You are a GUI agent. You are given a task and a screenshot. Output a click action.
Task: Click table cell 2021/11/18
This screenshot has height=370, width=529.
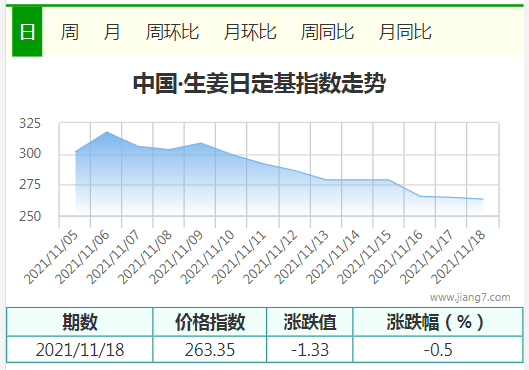coord(80,349)
